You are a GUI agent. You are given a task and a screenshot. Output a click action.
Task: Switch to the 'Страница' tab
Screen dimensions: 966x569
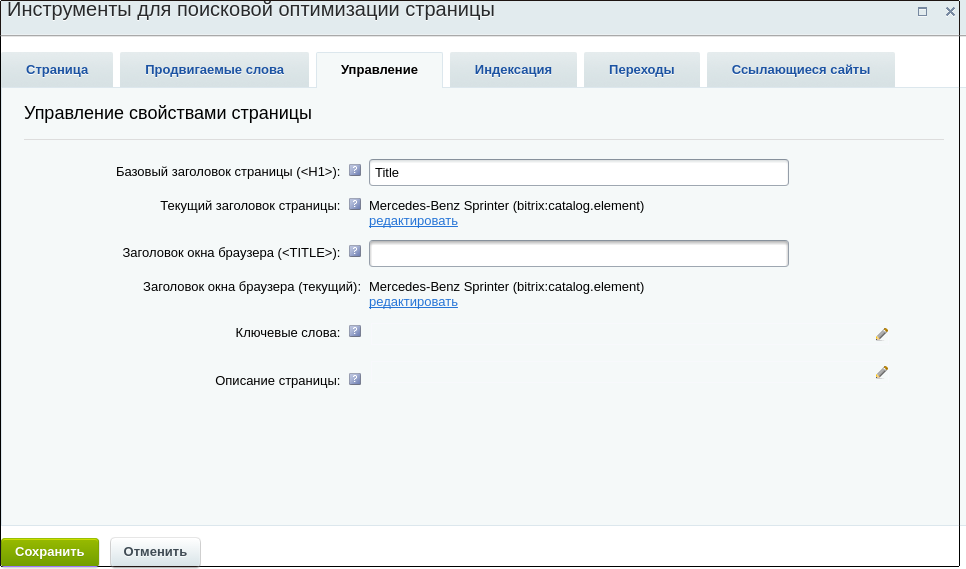57,70
